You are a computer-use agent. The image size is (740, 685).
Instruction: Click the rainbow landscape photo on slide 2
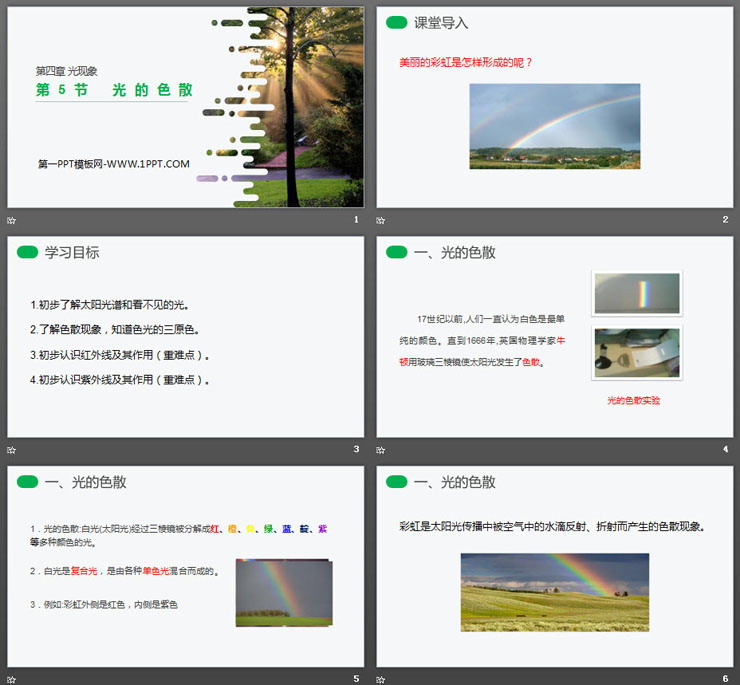[555, 126]
